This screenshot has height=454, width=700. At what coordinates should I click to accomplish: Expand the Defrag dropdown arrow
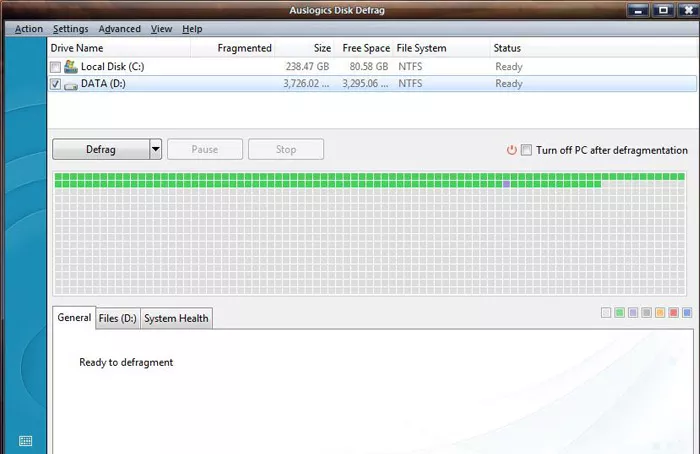155,149
